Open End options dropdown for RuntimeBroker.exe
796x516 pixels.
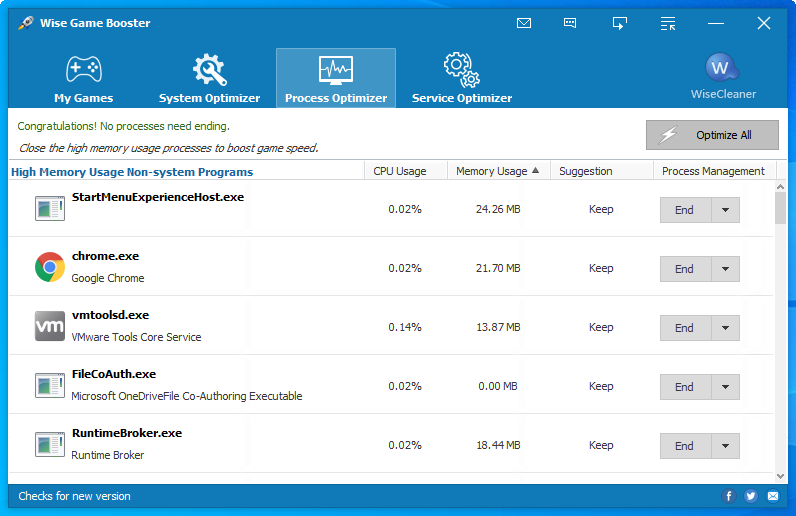[x=725, y=446]
